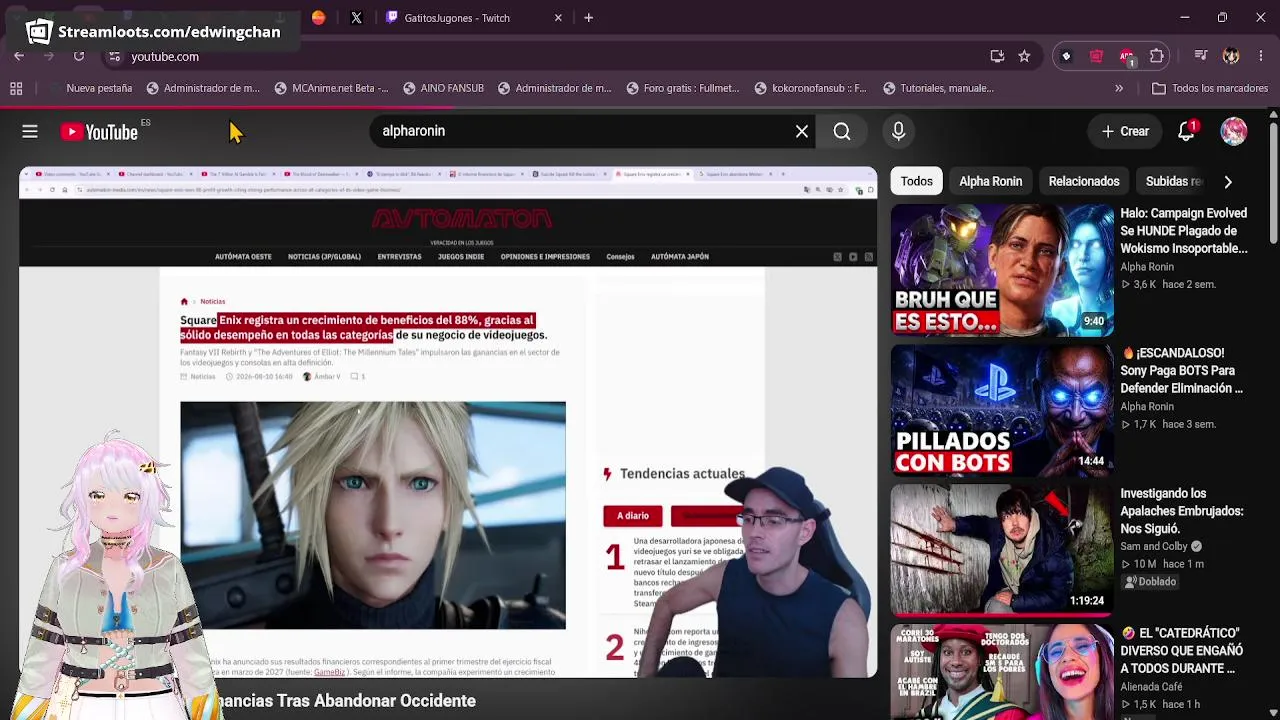This screenshot has height=720, width=1280.
Task: Open the Todos los marcadores folder
Action: tap(1210, 88)
